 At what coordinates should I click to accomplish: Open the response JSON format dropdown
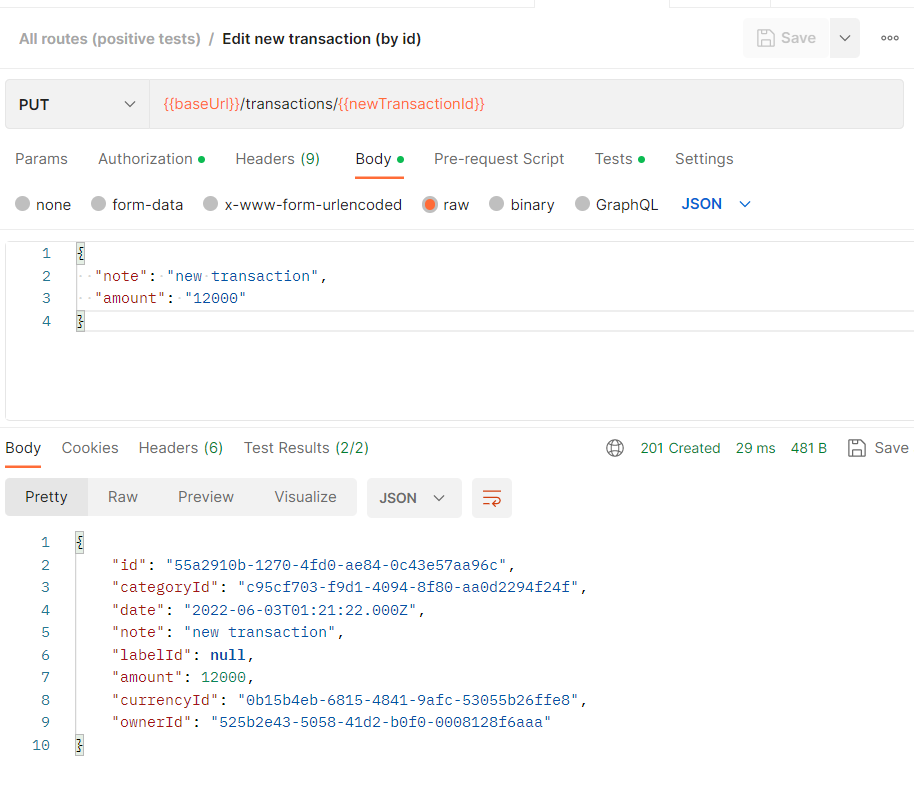coord(414,497)
